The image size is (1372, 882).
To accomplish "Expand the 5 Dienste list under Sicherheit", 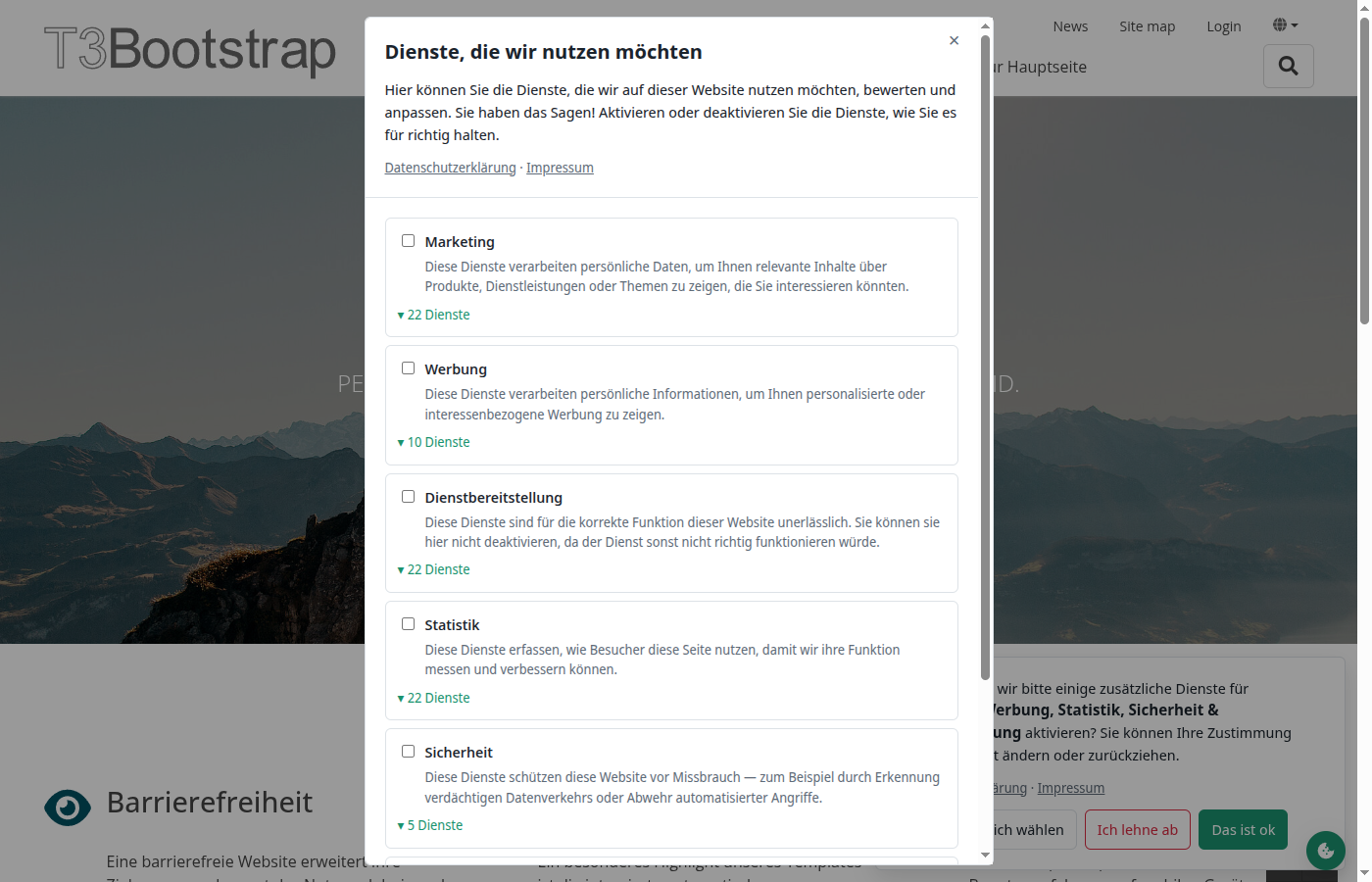I will point(430,825).
